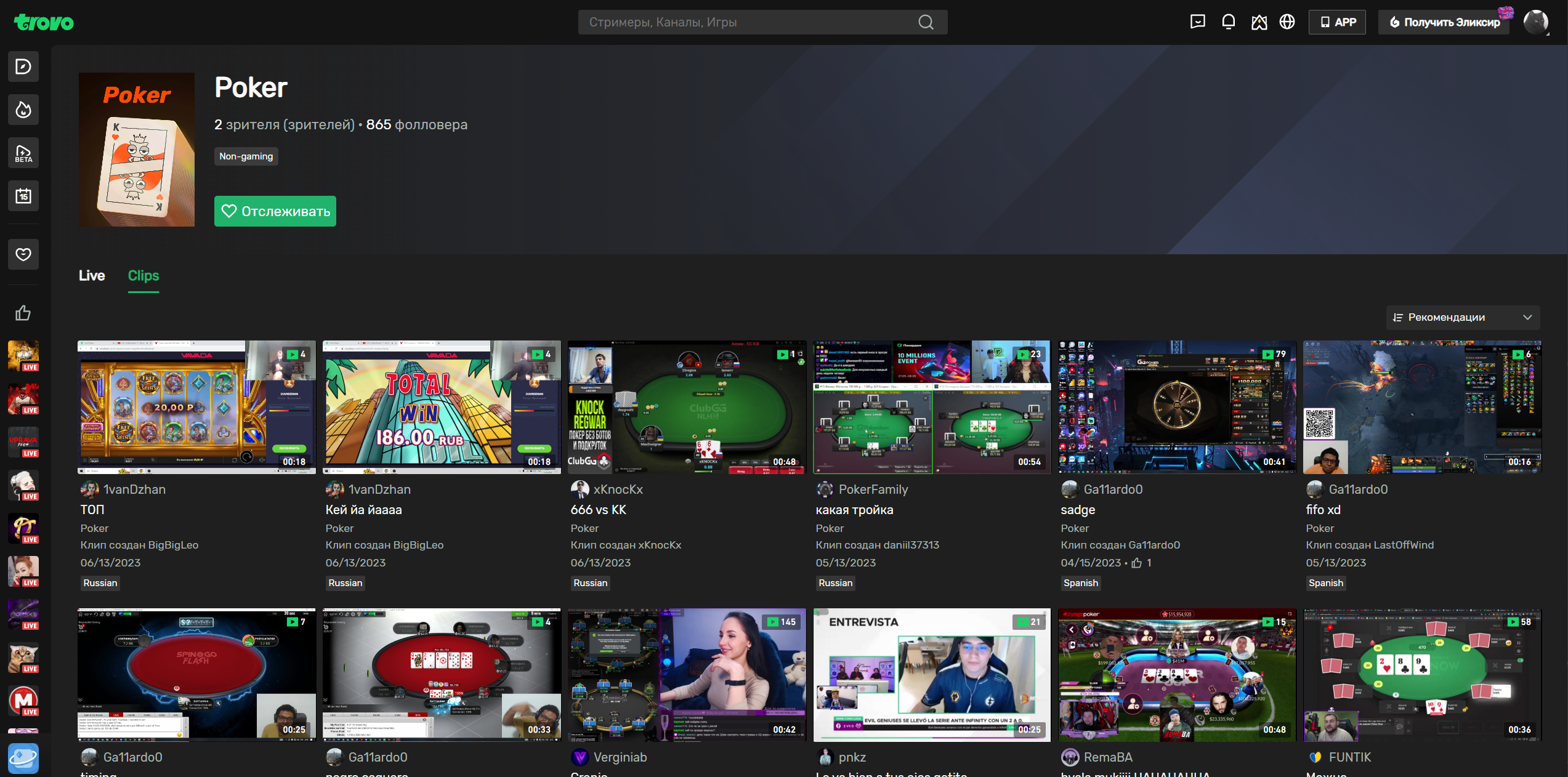Click the thumbs-up recommended icon in sidebar
1568x777 pixels.
(23, 313)
